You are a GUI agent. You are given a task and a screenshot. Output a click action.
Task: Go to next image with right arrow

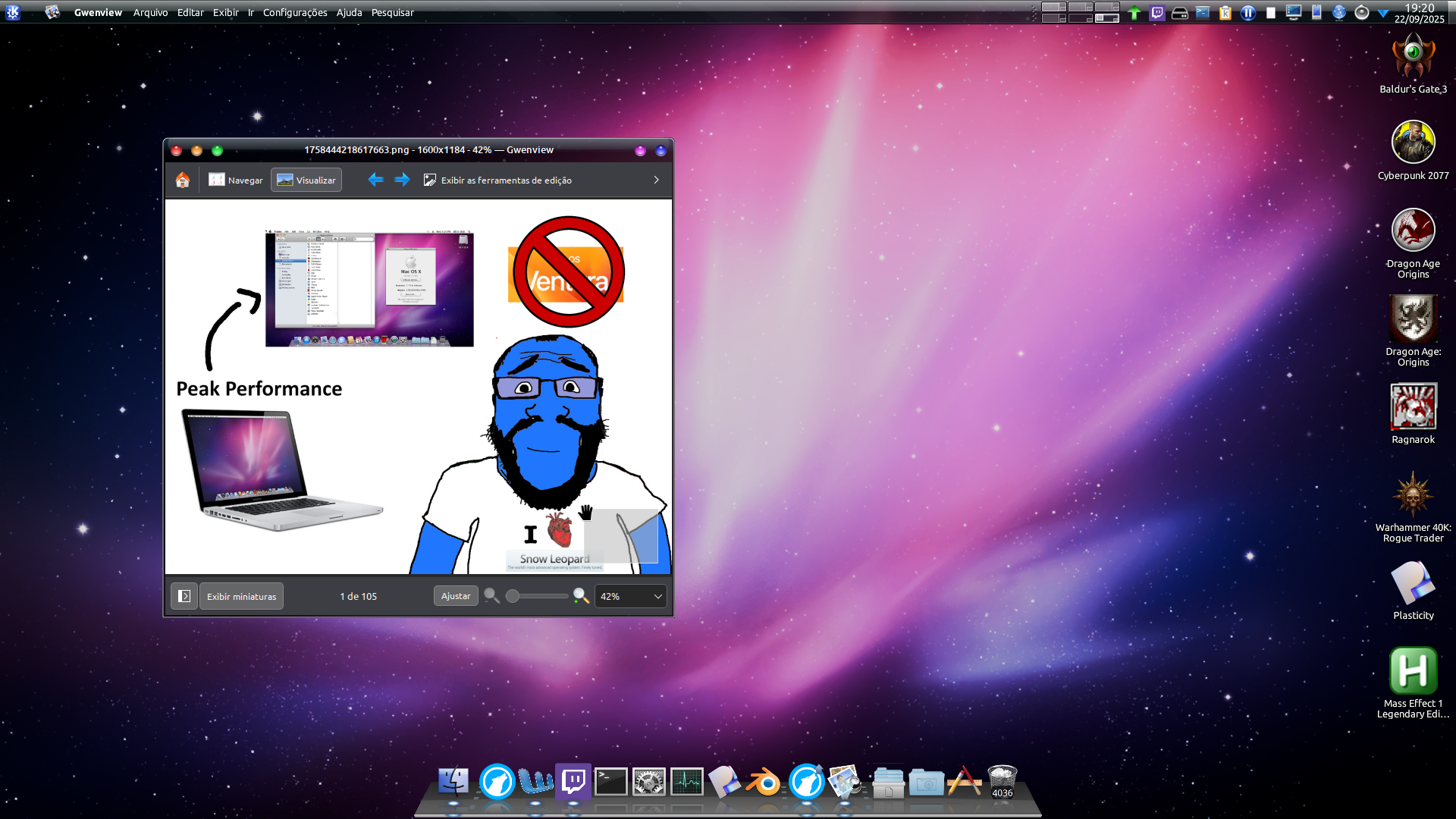point(402,180)
